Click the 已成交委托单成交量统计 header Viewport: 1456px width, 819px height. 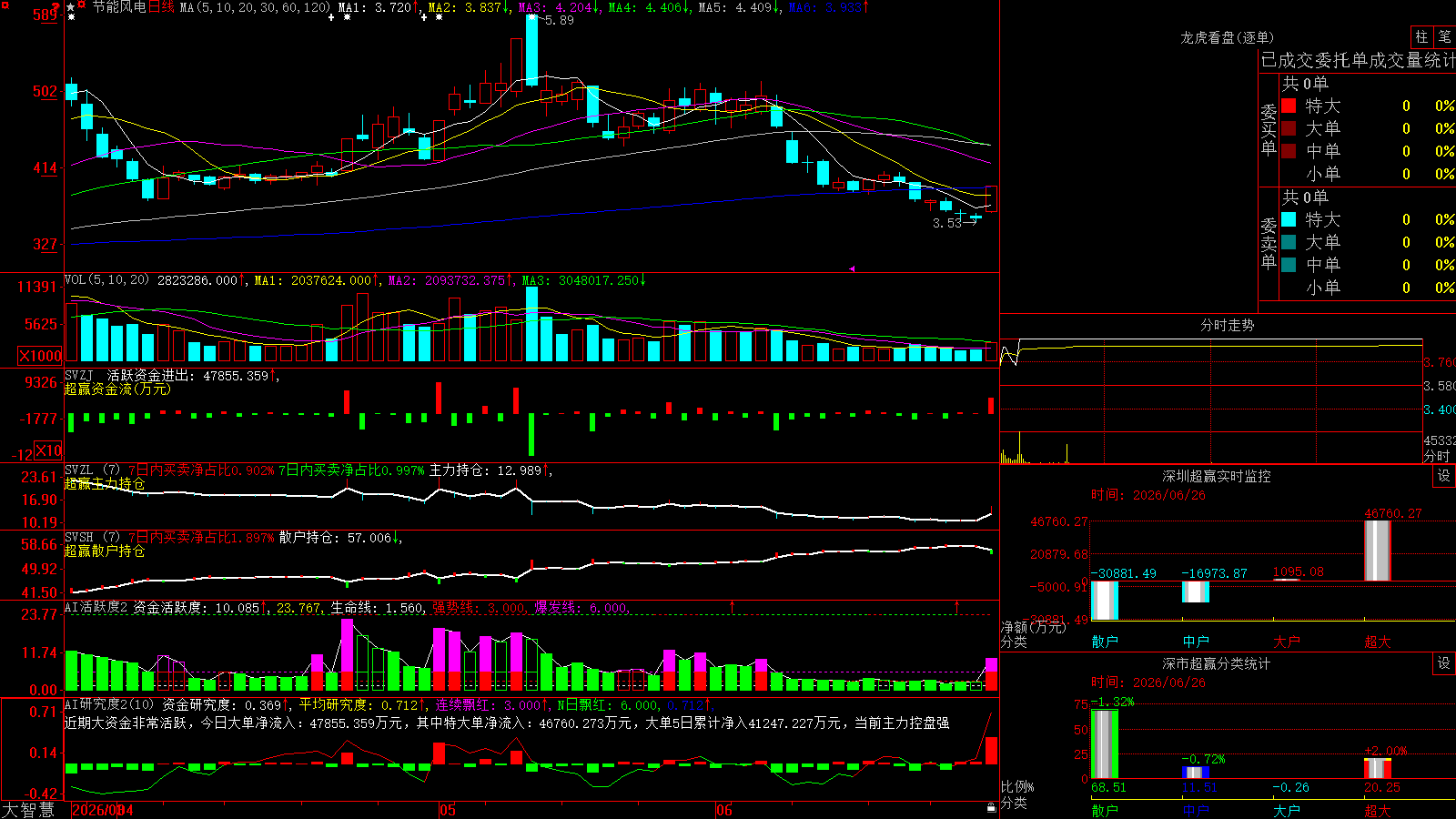pyautogui.click(x=1358, y=60)
